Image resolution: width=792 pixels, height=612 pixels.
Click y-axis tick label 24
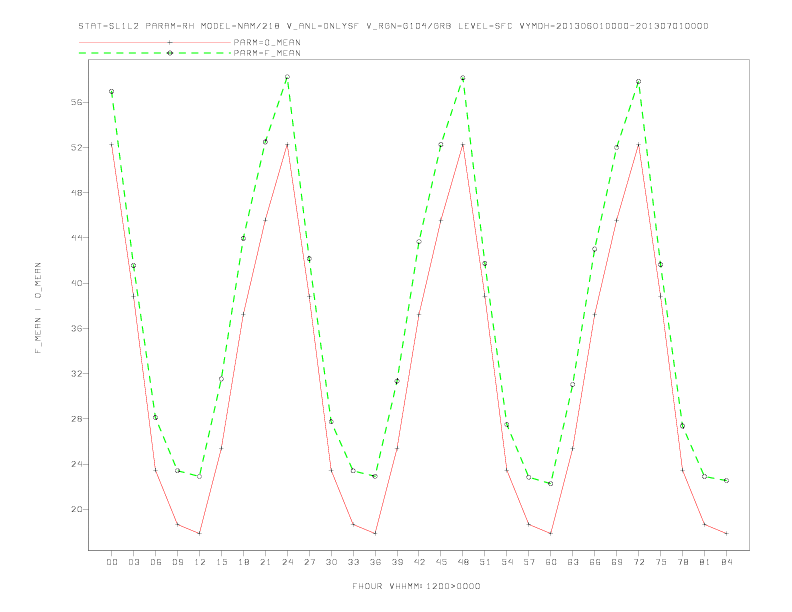[x=76, y=464]
